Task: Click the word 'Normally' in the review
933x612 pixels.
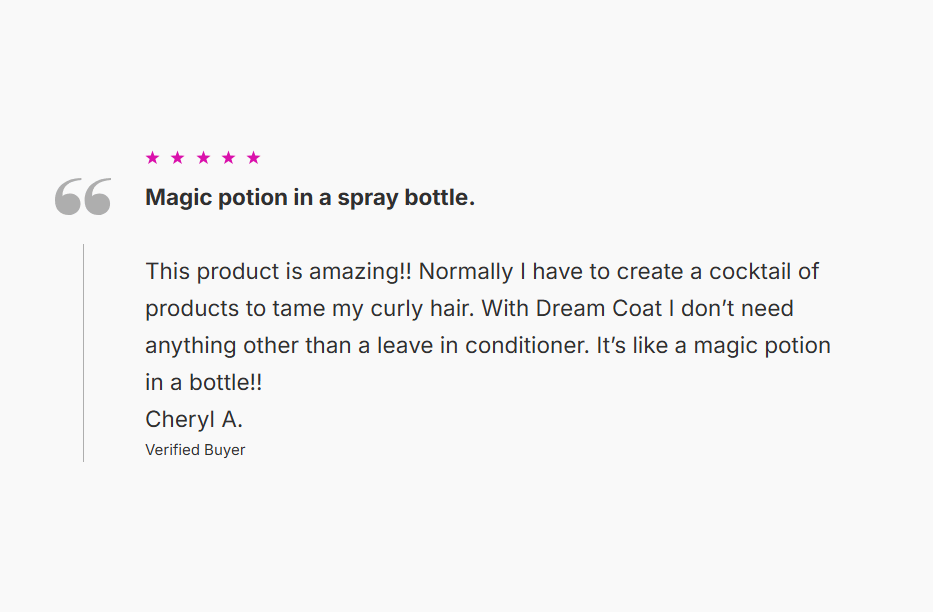Action: (x=465, y=273)
